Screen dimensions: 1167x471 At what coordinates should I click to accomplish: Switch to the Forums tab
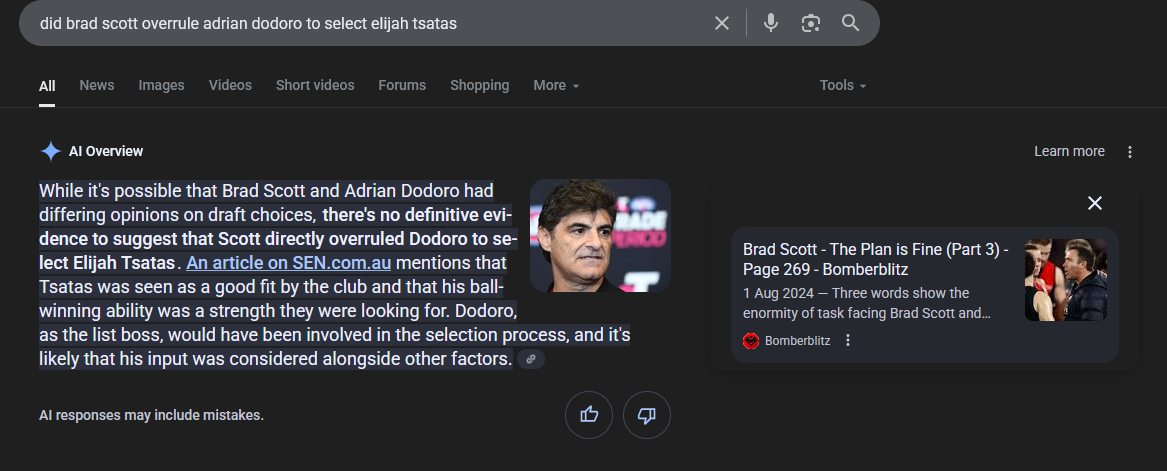[x=402, y=86]
